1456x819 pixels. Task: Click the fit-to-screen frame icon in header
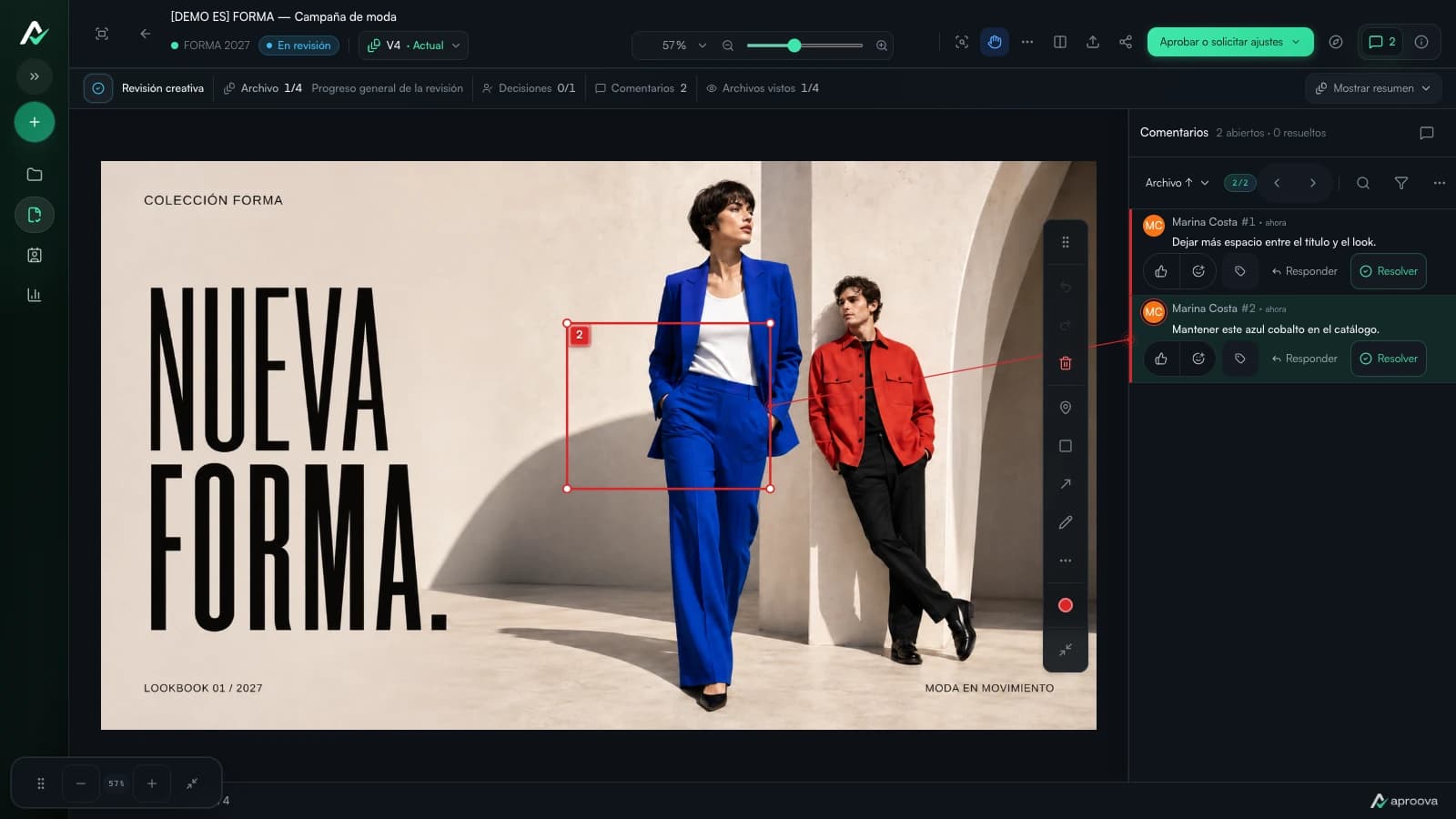point(102,34)
